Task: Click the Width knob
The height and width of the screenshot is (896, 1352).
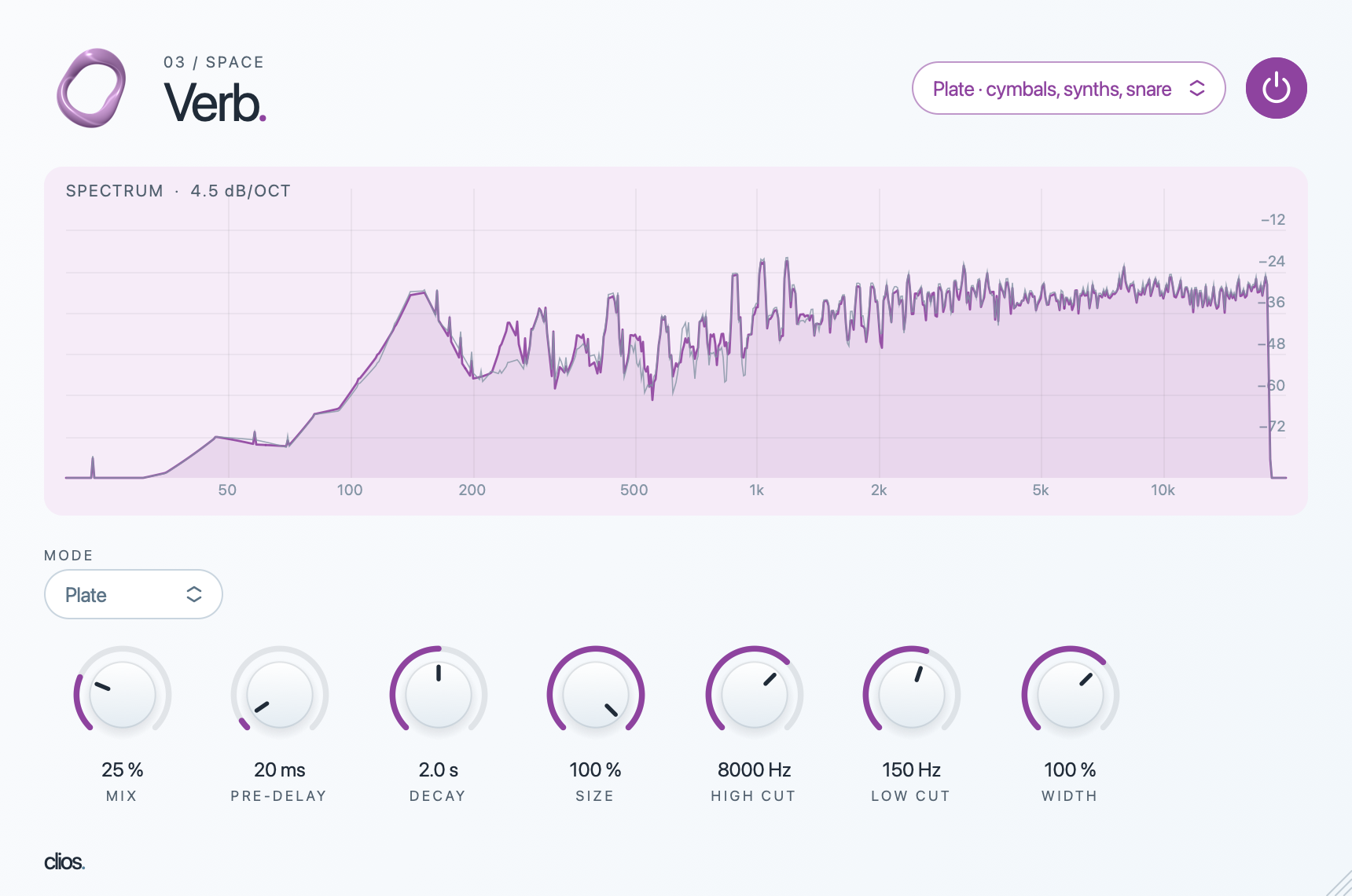Action: coord(1071,695)
